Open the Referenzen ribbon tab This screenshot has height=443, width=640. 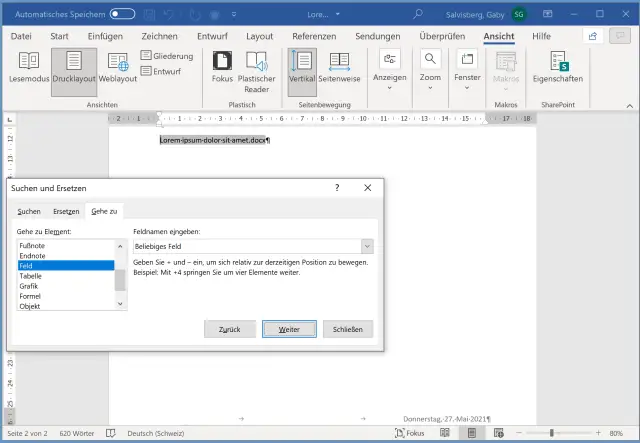314,36
